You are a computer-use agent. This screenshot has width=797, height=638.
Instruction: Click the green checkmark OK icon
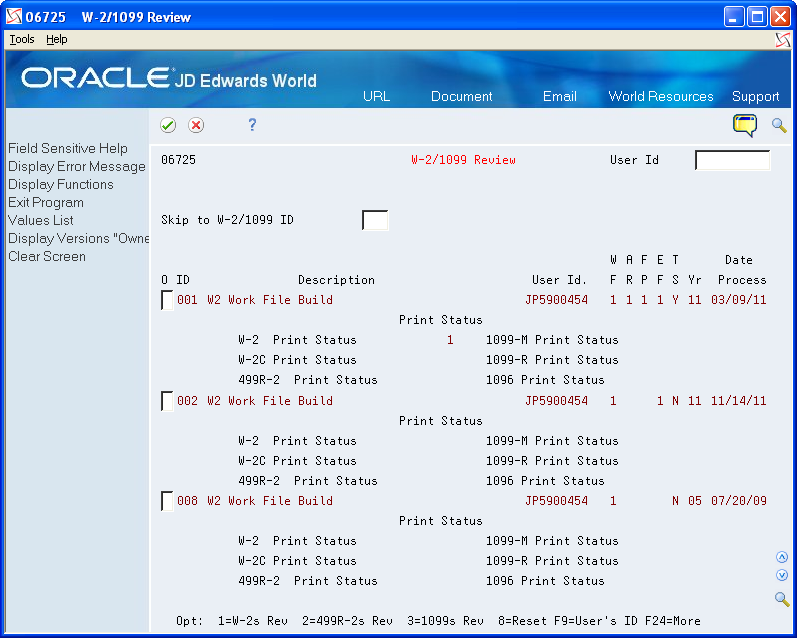click(x=168, y=125)
